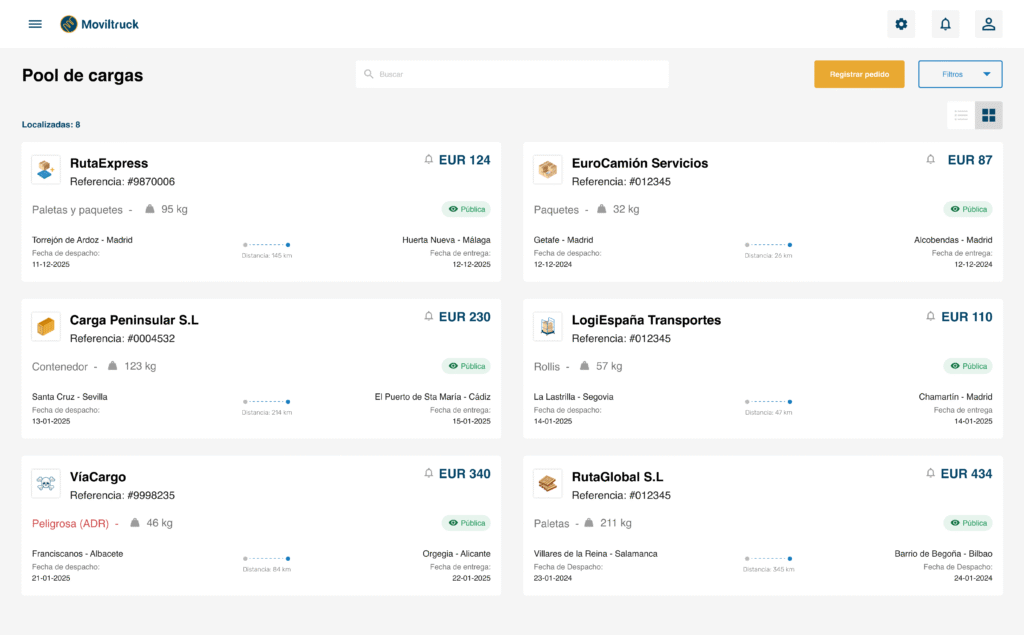Click the RutaGlobal S.L package icon
Screen dimensions: 1024x635
coord(548,483)
